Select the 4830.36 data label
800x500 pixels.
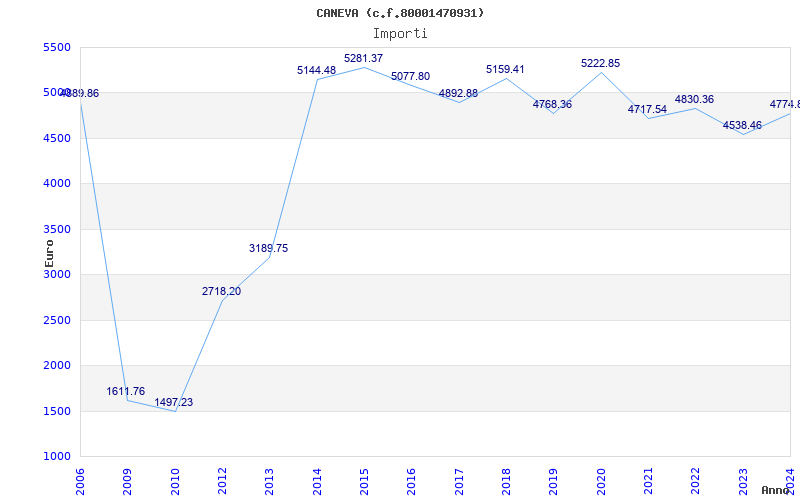click(694, 99)
